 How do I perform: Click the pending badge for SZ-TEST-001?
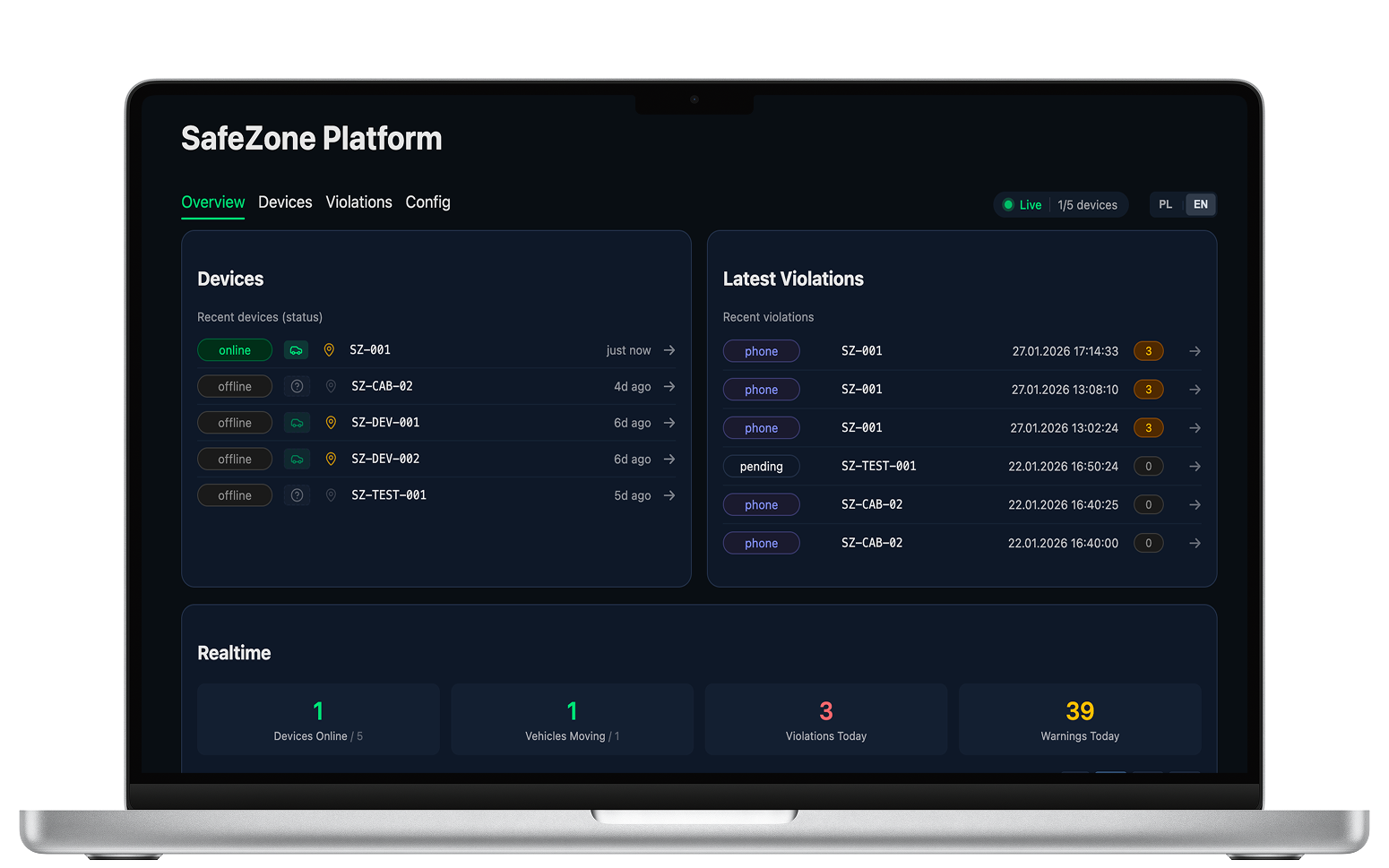[761, 466]
